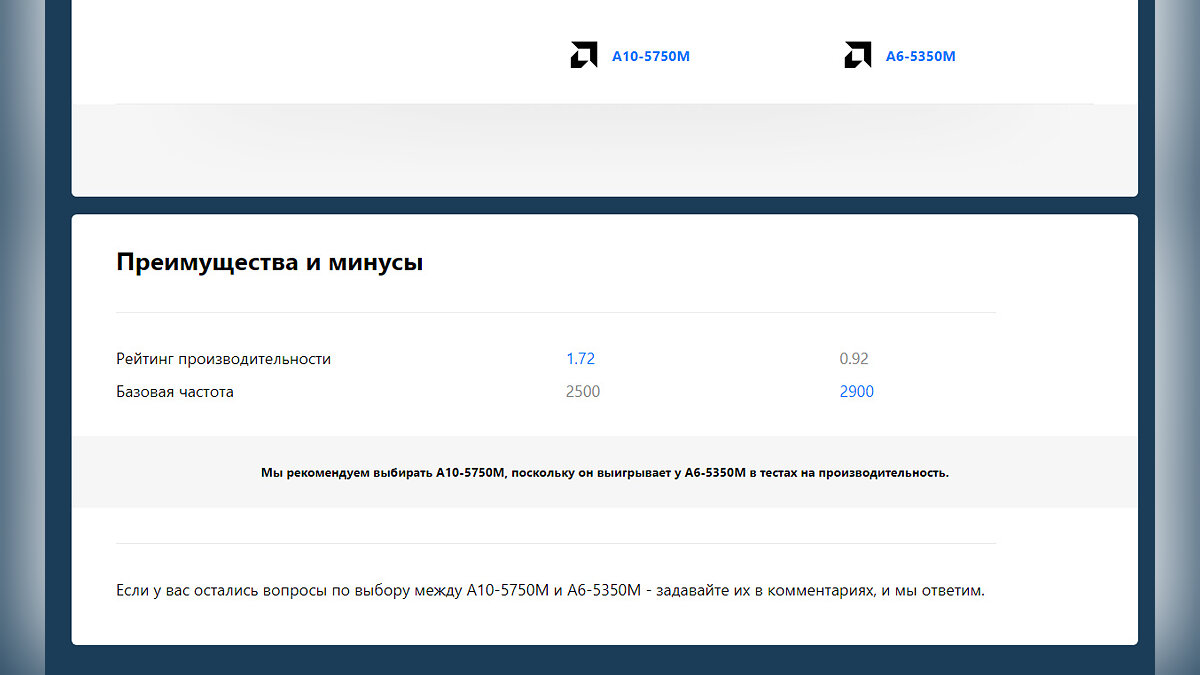Click the "Базовая частота" row label
The image size is (1200, 675).
[x=175, y=392]
